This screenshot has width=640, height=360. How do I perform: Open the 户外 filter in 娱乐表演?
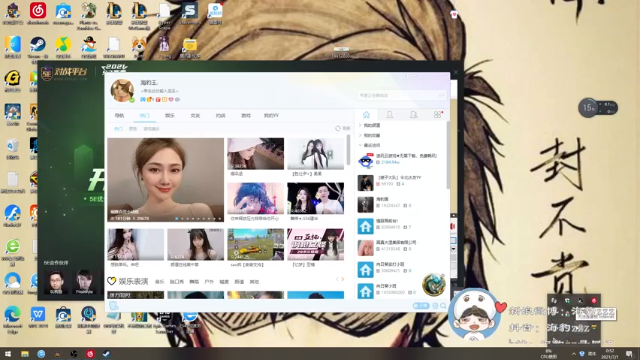(209, 282)
